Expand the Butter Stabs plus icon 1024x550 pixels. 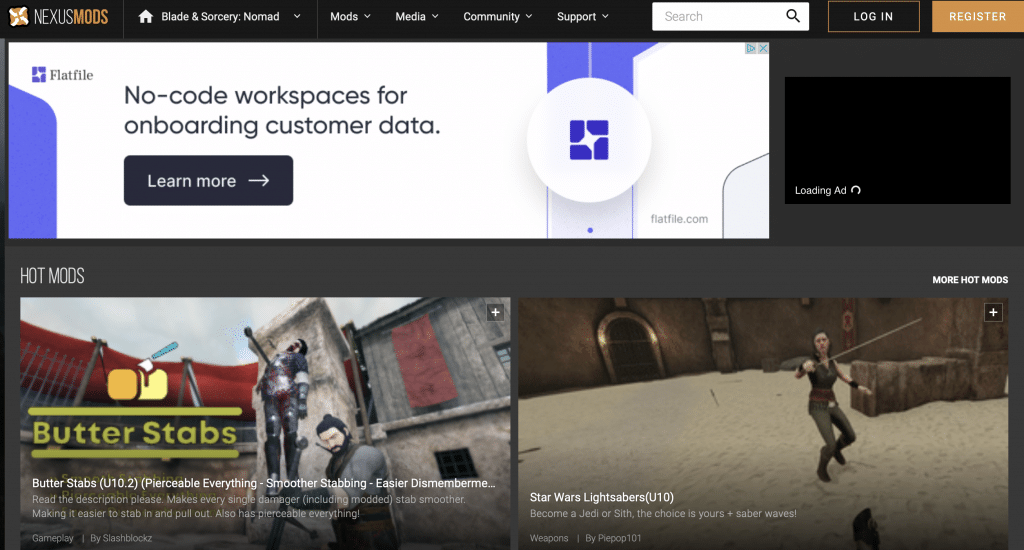click(495, 312)
